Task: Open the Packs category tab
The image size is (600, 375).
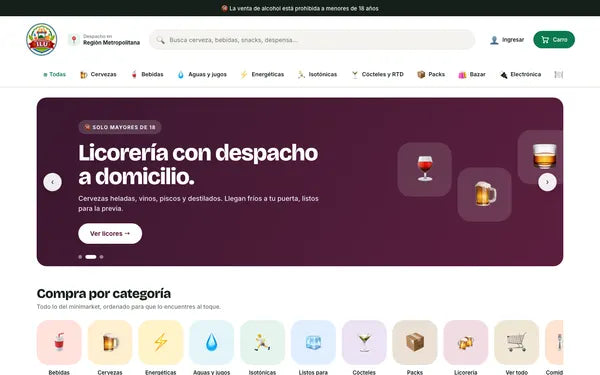Action: [431, 74]
